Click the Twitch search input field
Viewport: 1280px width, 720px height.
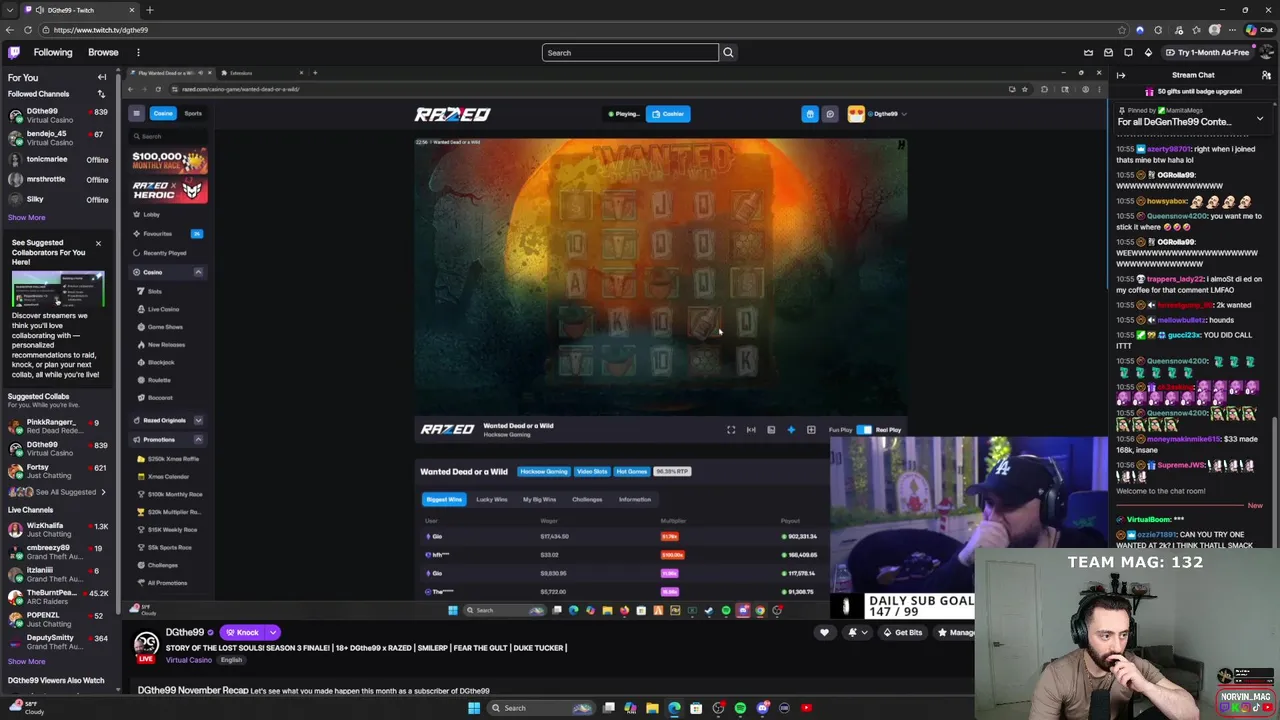coord(630,52)
